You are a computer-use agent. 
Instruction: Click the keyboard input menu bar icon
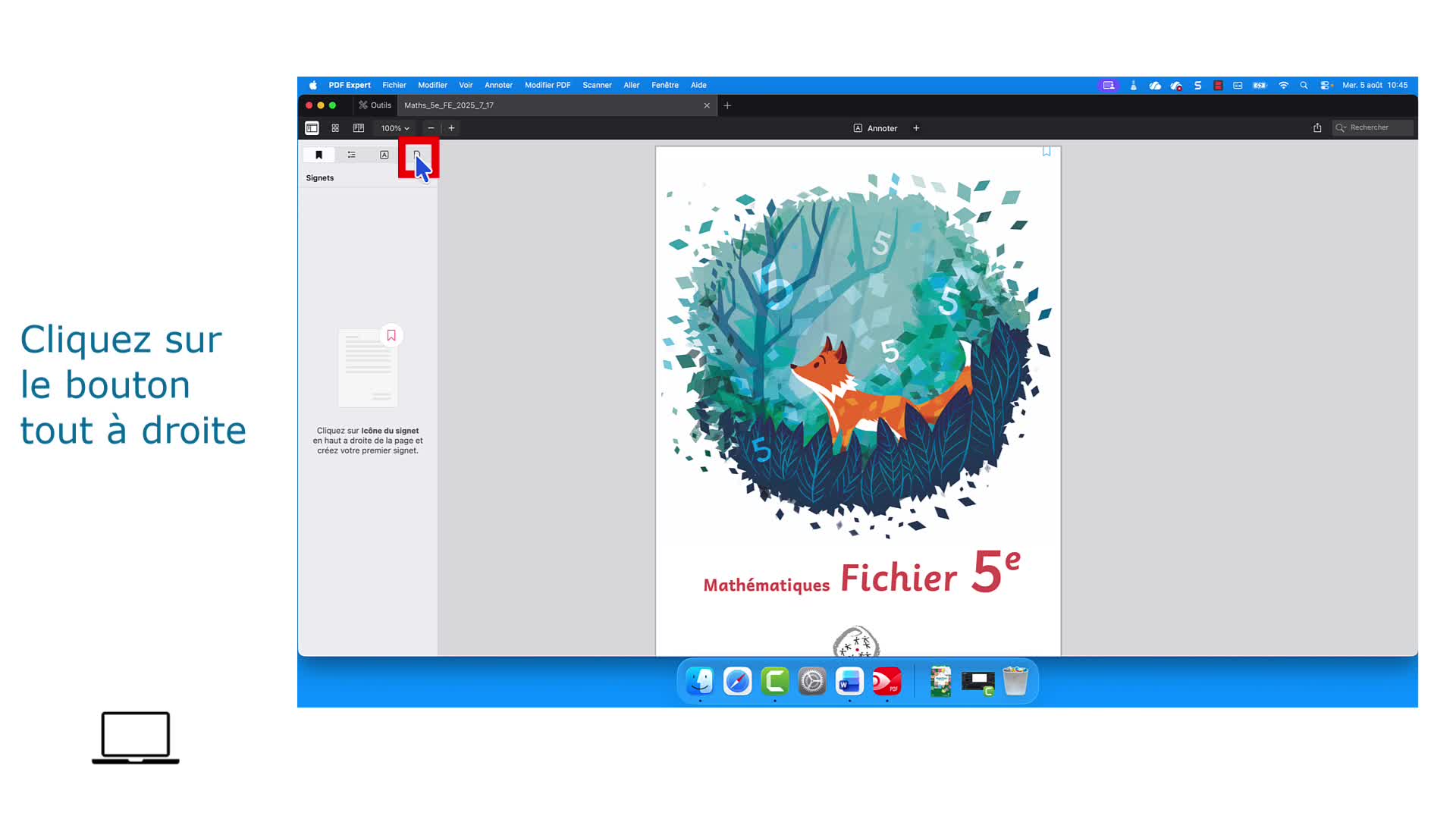point(1238,86)
